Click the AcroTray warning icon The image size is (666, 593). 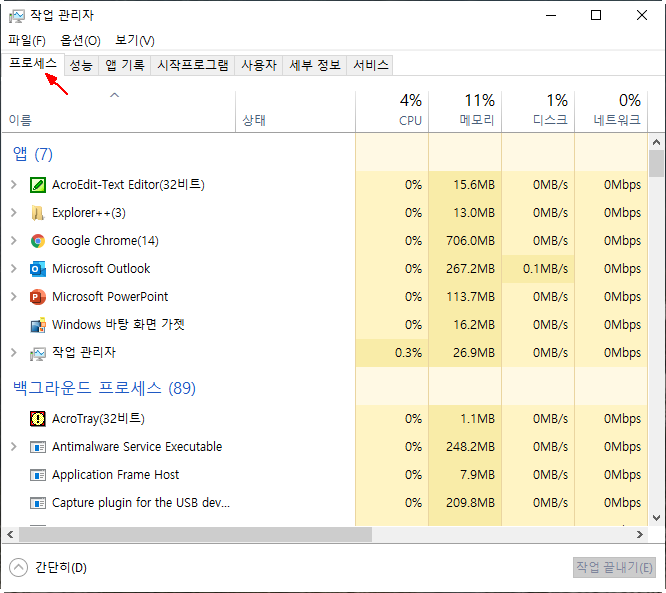pos(38,419)
